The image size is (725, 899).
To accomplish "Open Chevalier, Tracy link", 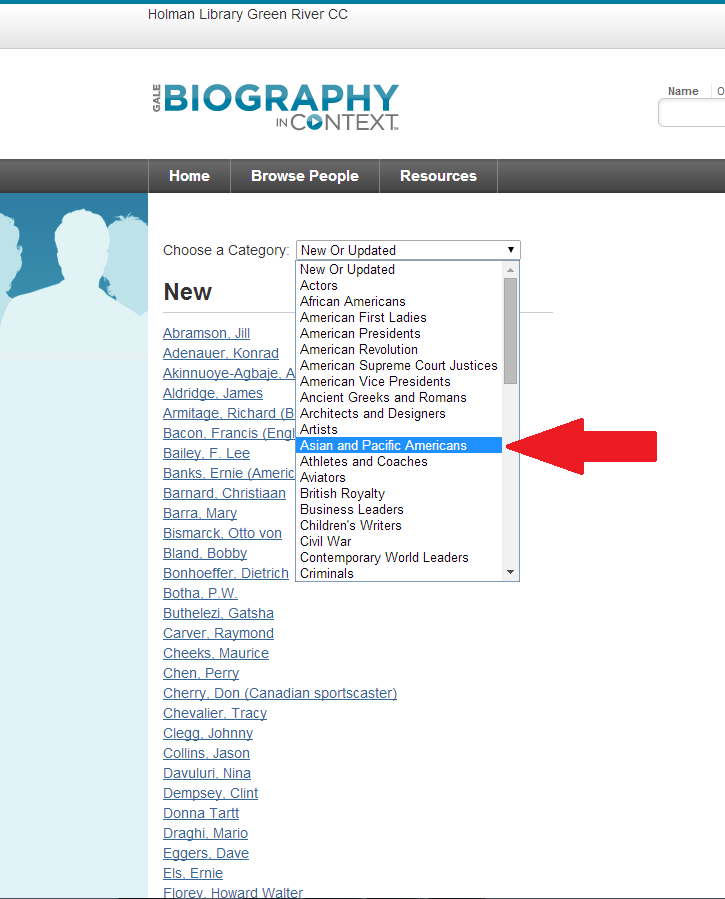I will coord(215,714).
